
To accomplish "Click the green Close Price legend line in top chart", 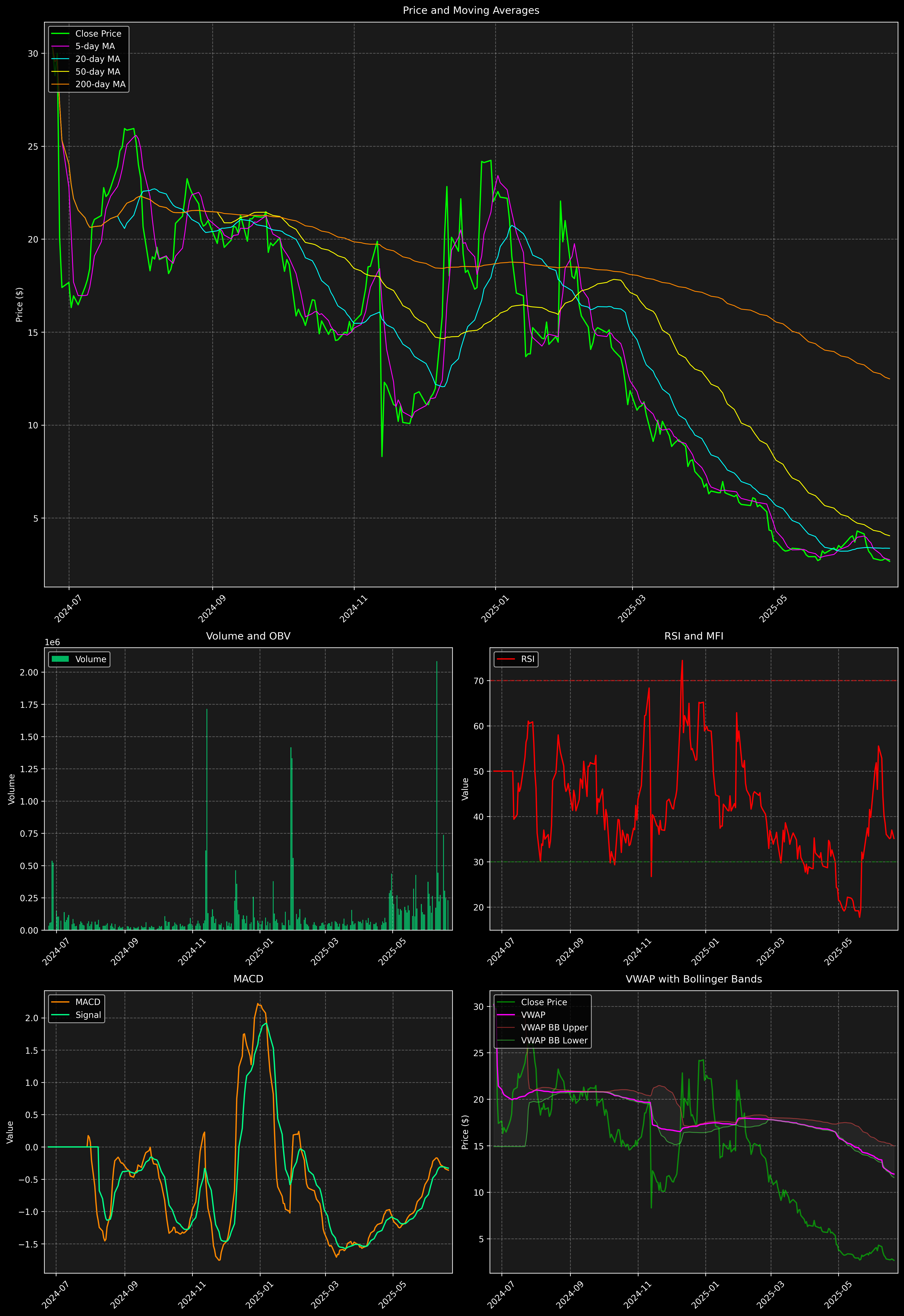I will [x=60, y=34].
